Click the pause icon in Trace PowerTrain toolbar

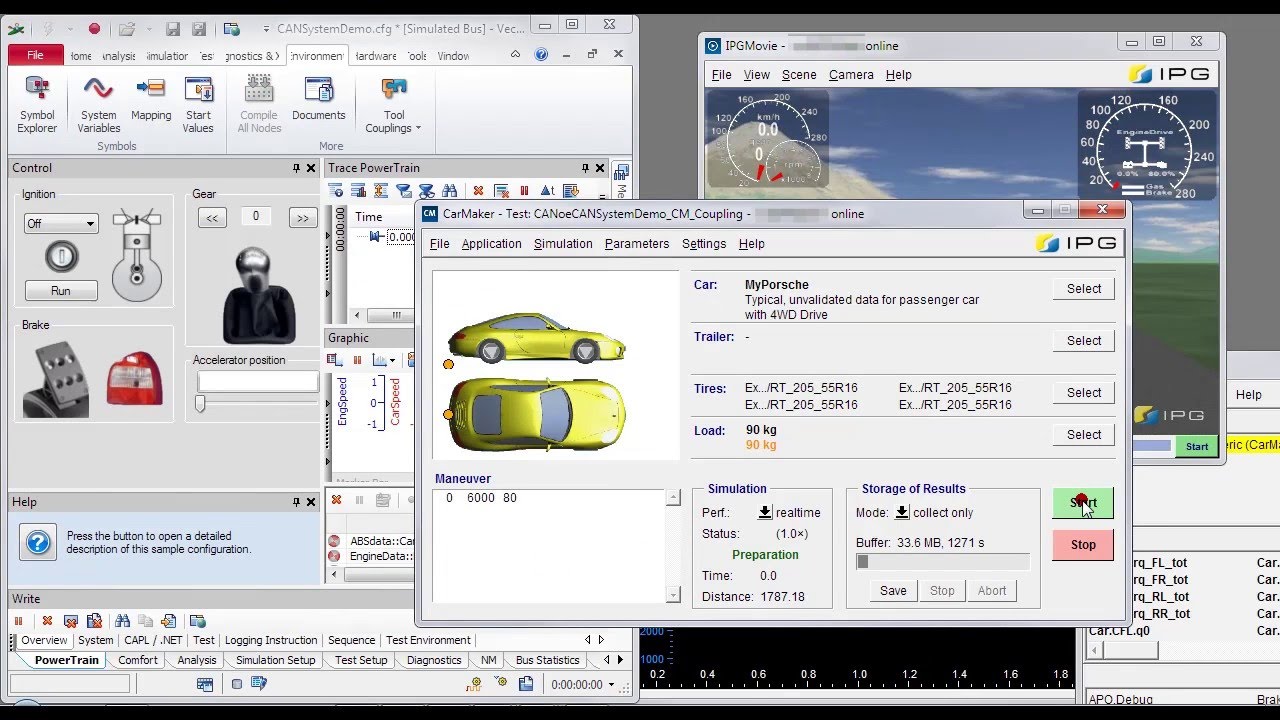coord(524,190)
